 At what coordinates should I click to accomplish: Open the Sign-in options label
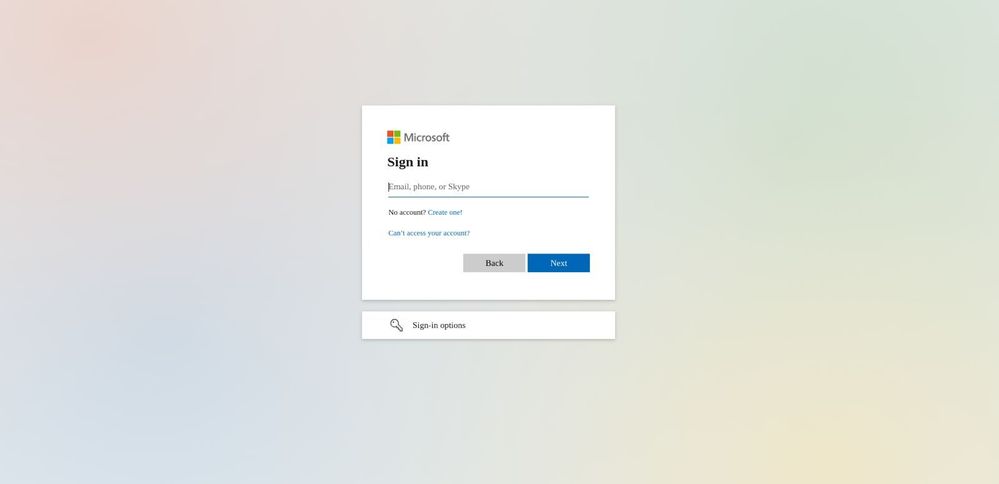point(439,325)
